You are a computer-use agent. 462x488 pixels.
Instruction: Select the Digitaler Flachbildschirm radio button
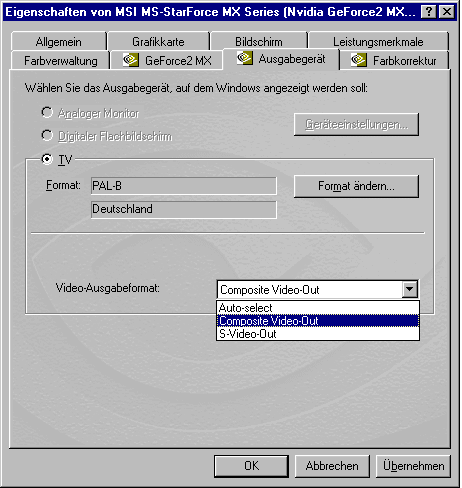point(47,136)
